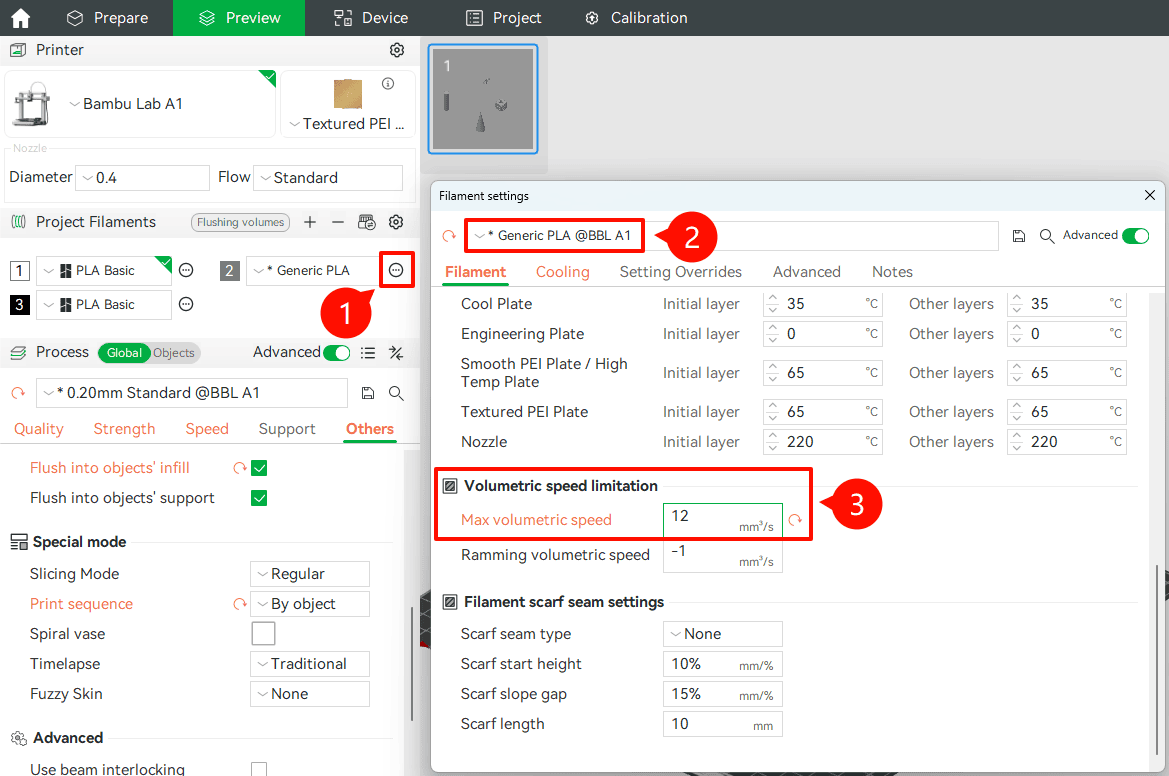This screenshot has width=1169, height=776.
Task: Remove a filament with minus icon
Action: tap(338, 222)
